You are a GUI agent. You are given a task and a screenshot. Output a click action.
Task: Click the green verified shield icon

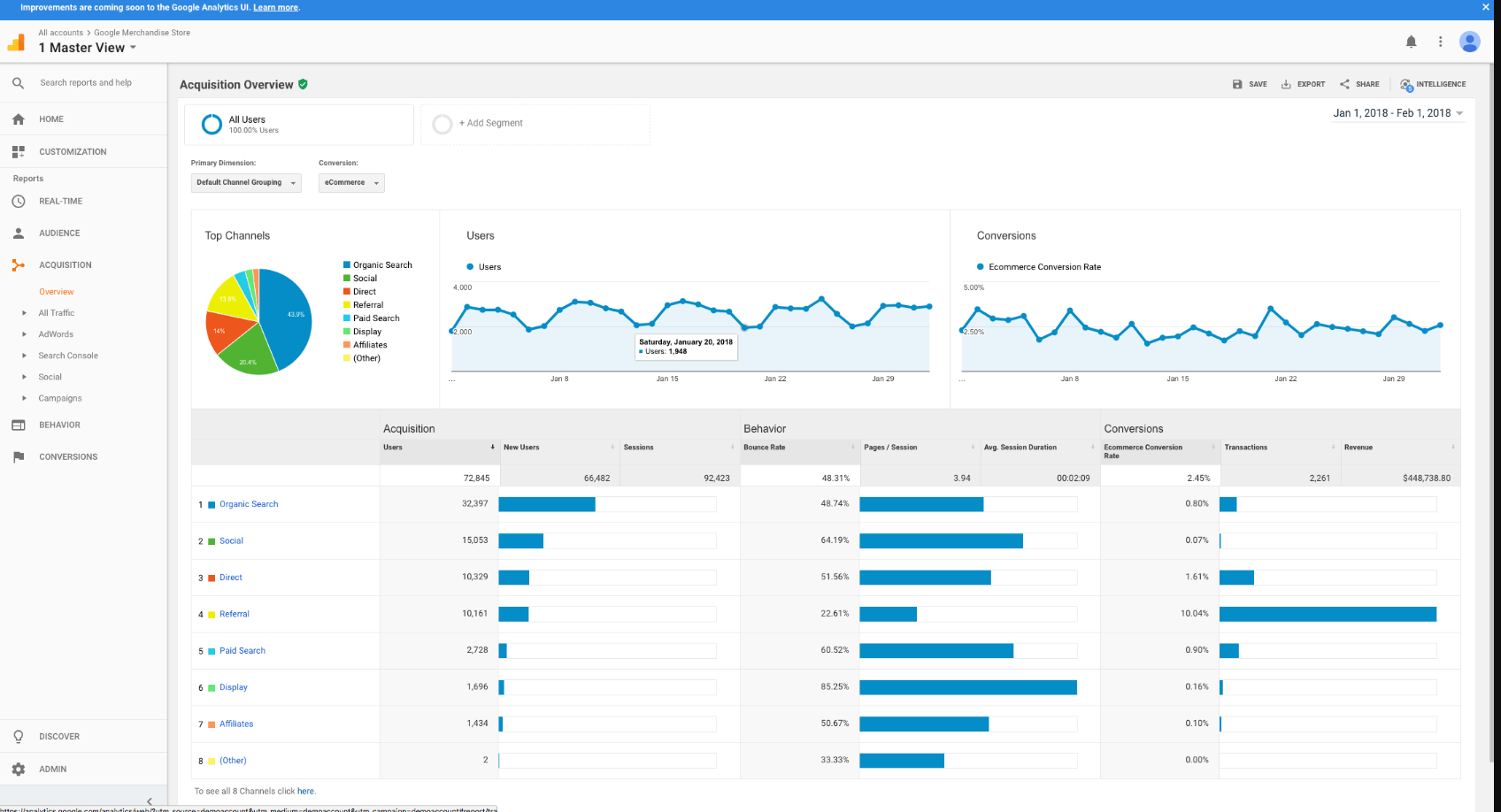[x=303, y=84]
